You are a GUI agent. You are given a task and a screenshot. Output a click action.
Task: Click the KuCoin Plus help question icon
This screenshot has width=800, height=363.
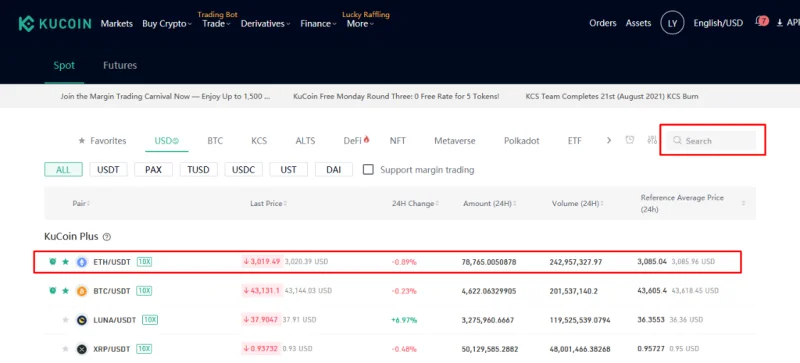107,237
